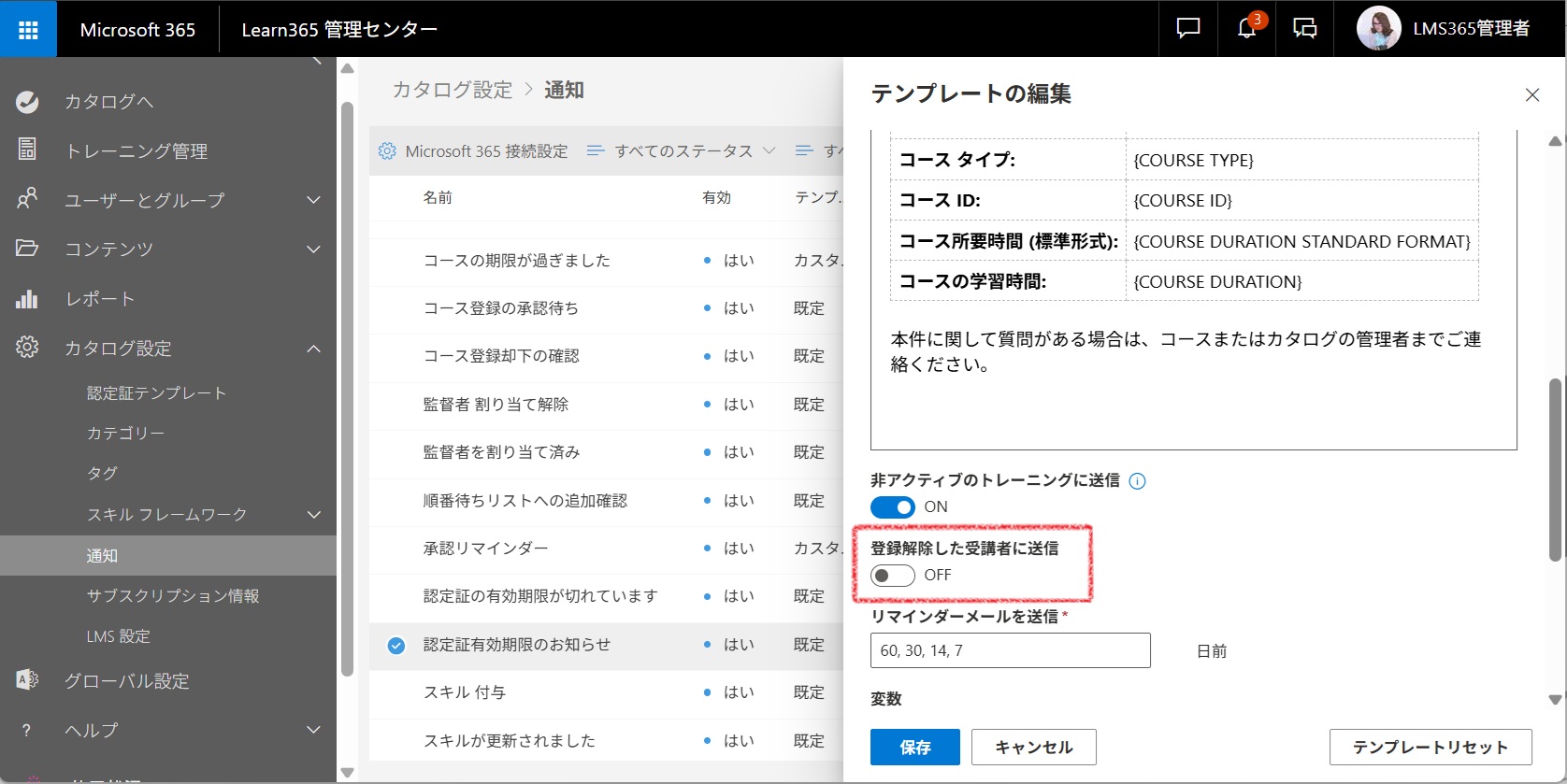Expand コンテンツ menu chevron
Image resolution: width=1567 pixels, height=784 pixels.
coord(314,249)
